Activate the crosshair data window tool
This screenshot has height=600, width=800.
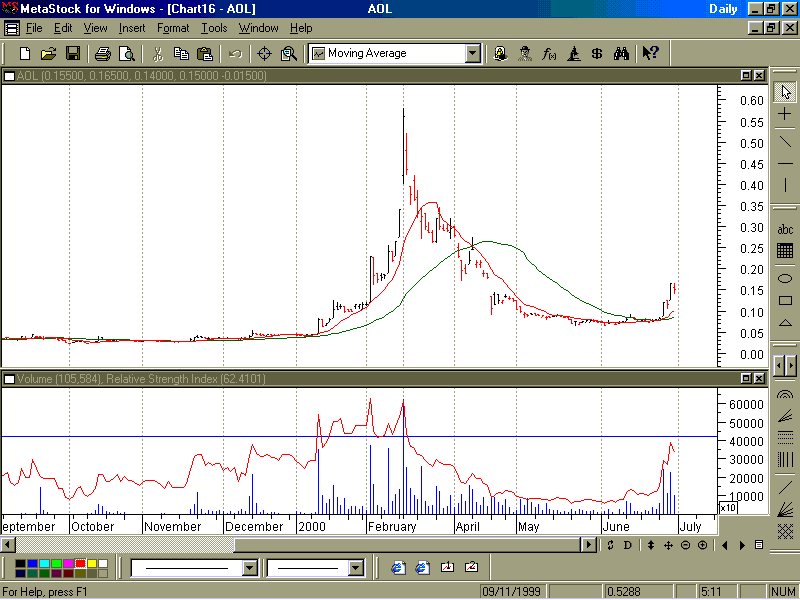264,54
